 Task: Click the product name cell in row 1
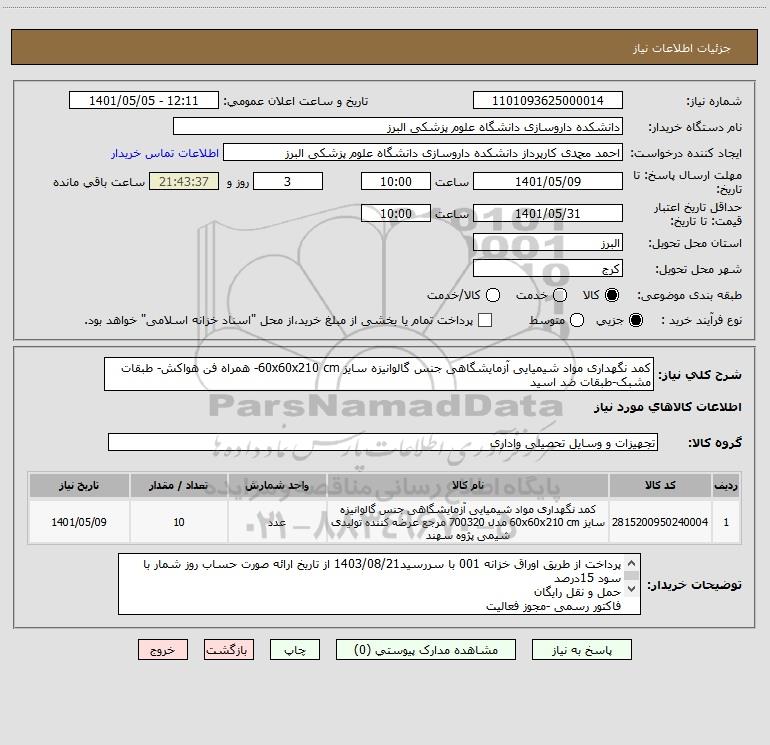(x=468, y=522)
